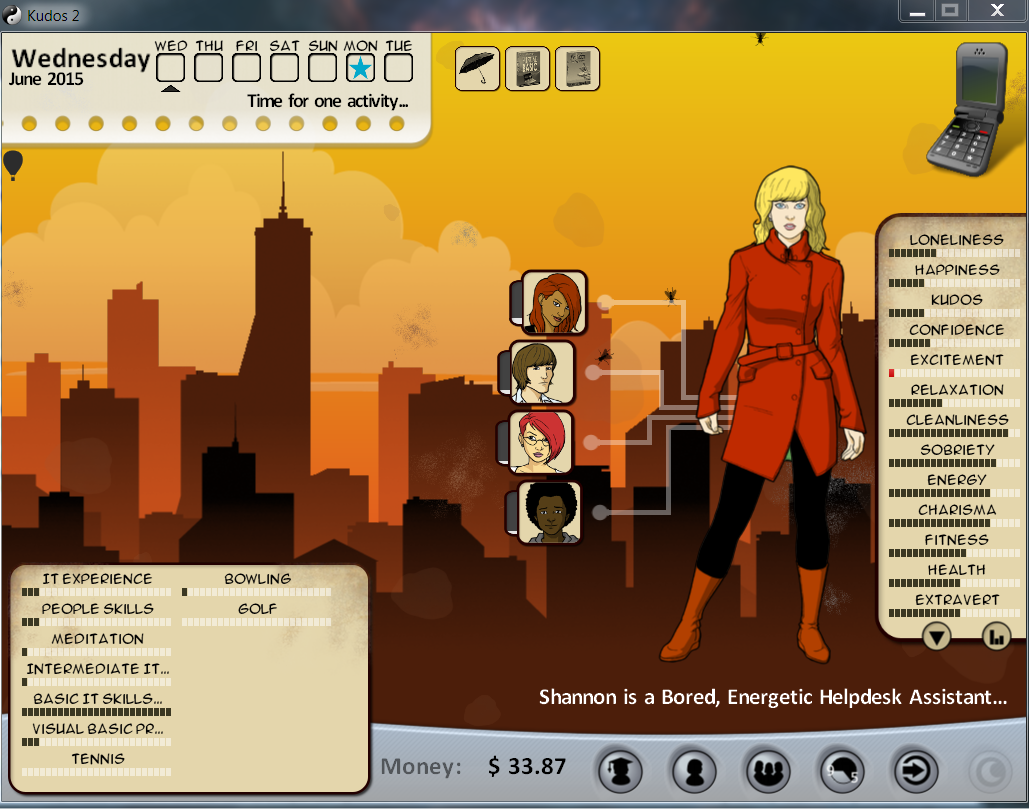Select the SUN calendar day box

pos(322,68)
